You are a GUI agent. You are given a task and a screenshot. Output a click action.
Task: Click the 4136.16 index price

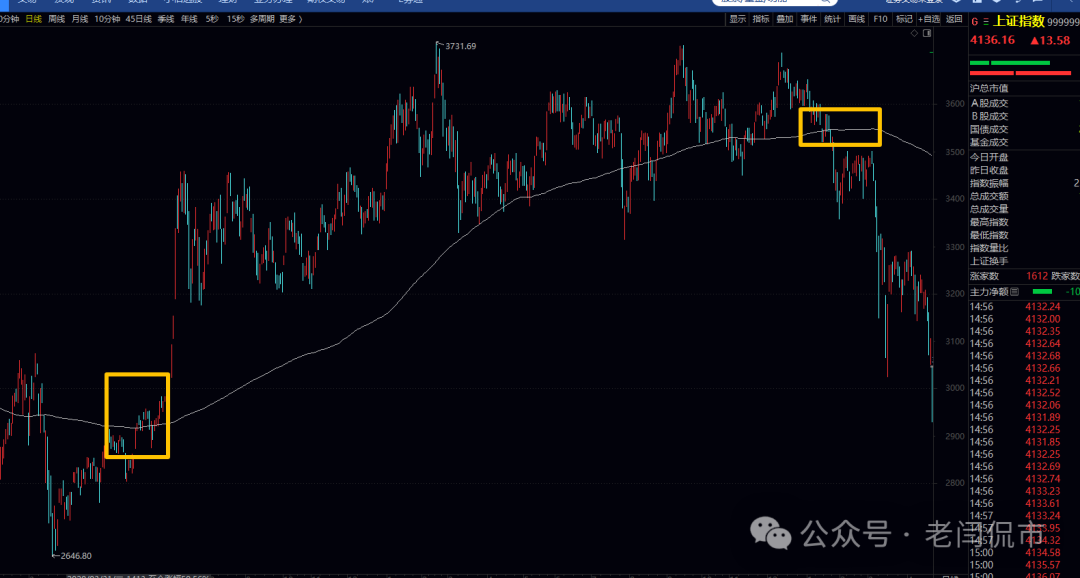tap(993, 40)
